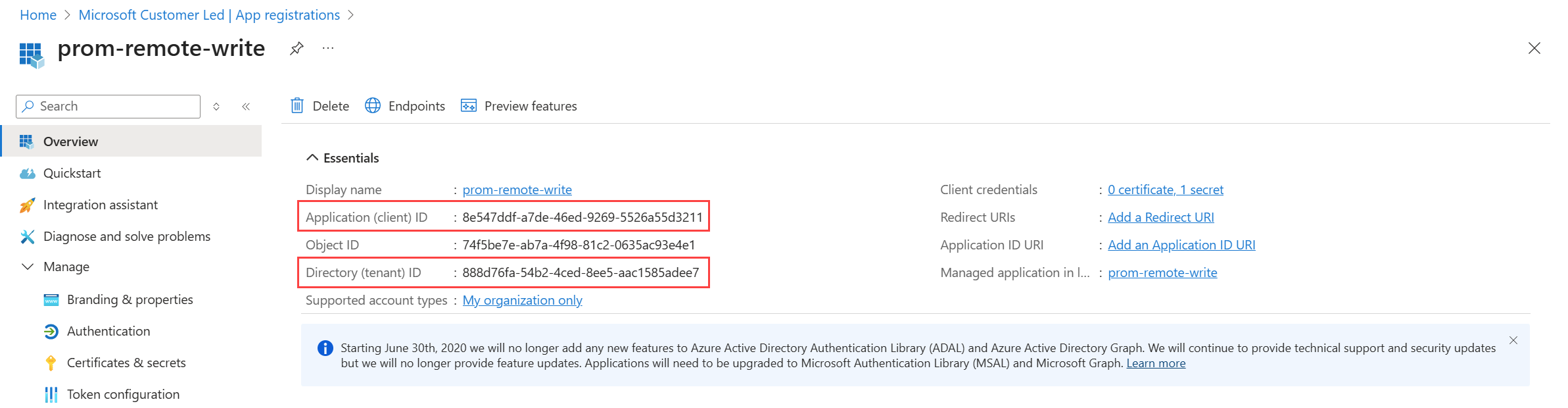
Task: Click Add an Application ID URI link
Action: click(x=1181, y=245)
